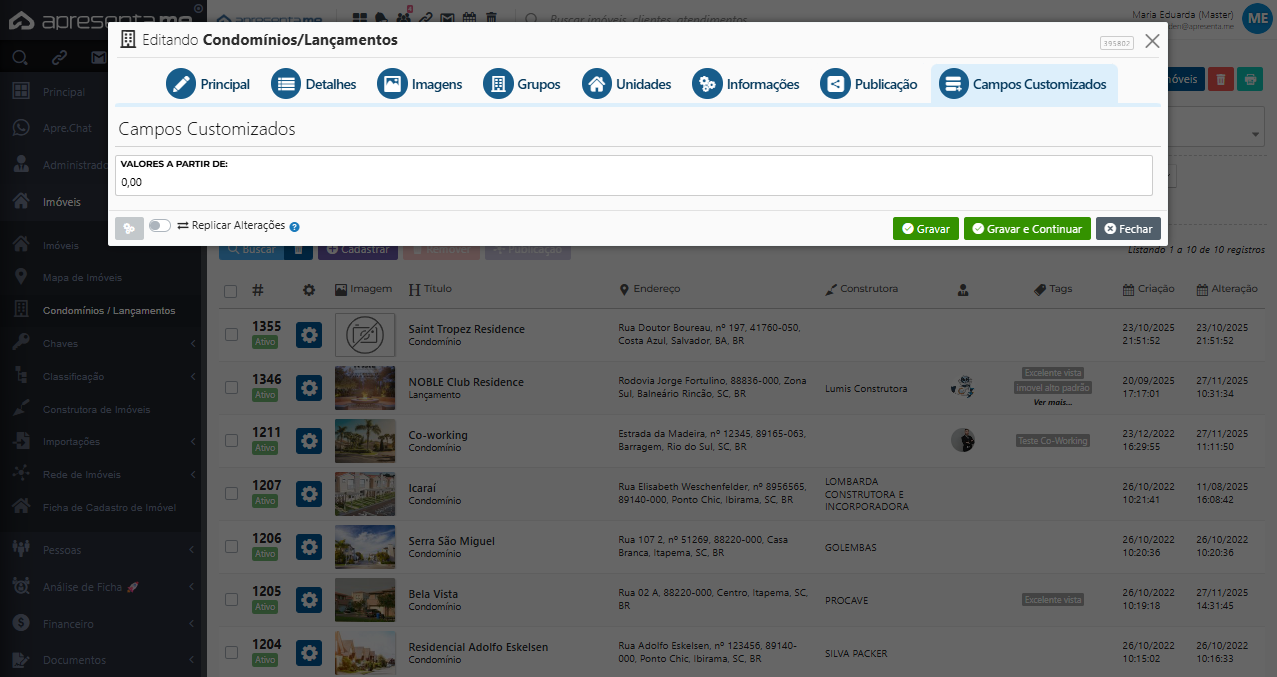The height and width of the screenshot is (677, 1277).
Task: Click the gray settings button beside Replicar toggle
Action: (x=129, y=228)
